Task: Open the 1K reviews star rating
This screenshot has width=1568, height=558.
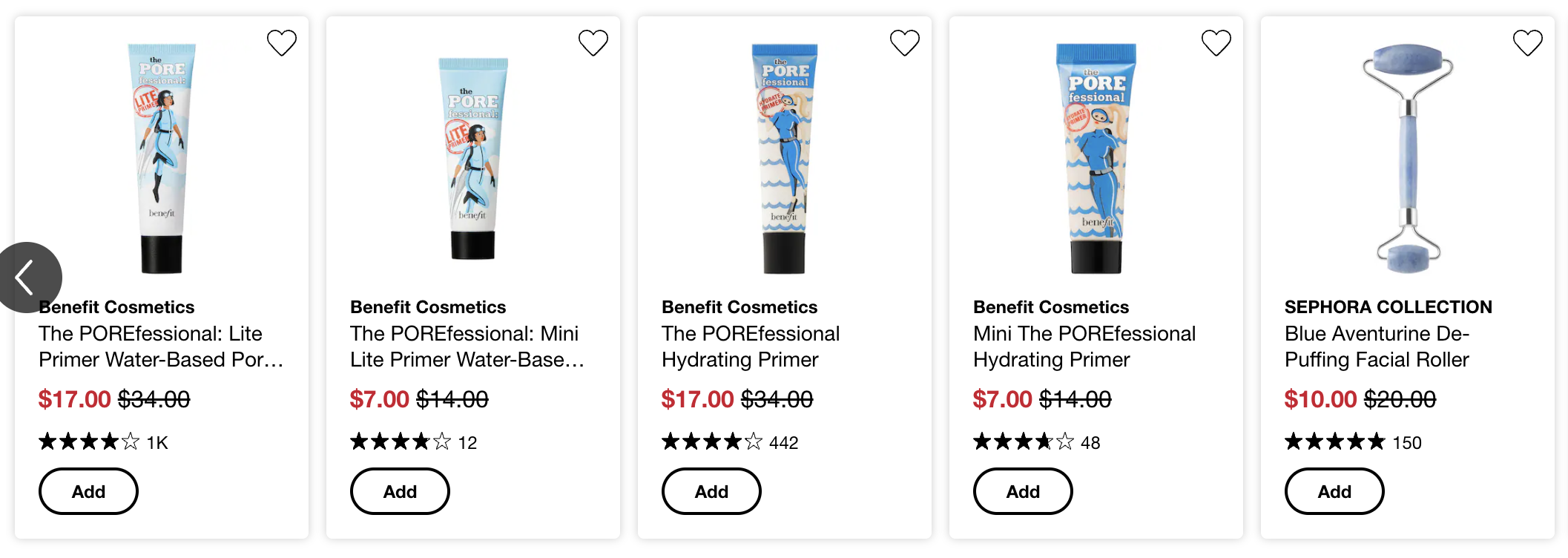Action: (x=103, y=442)
